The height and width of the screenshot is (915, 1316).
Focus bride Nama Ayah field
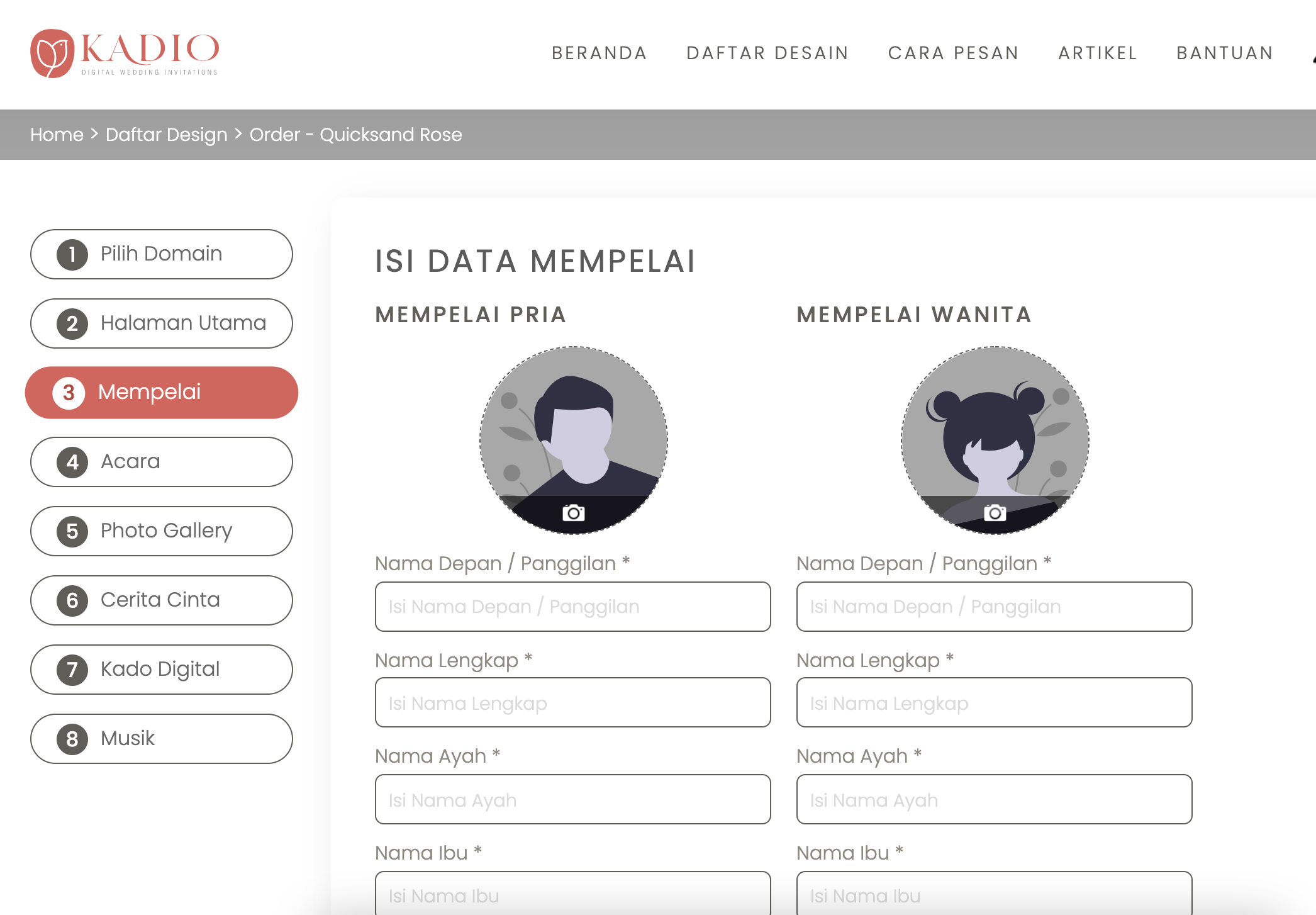tap(994, 800)
